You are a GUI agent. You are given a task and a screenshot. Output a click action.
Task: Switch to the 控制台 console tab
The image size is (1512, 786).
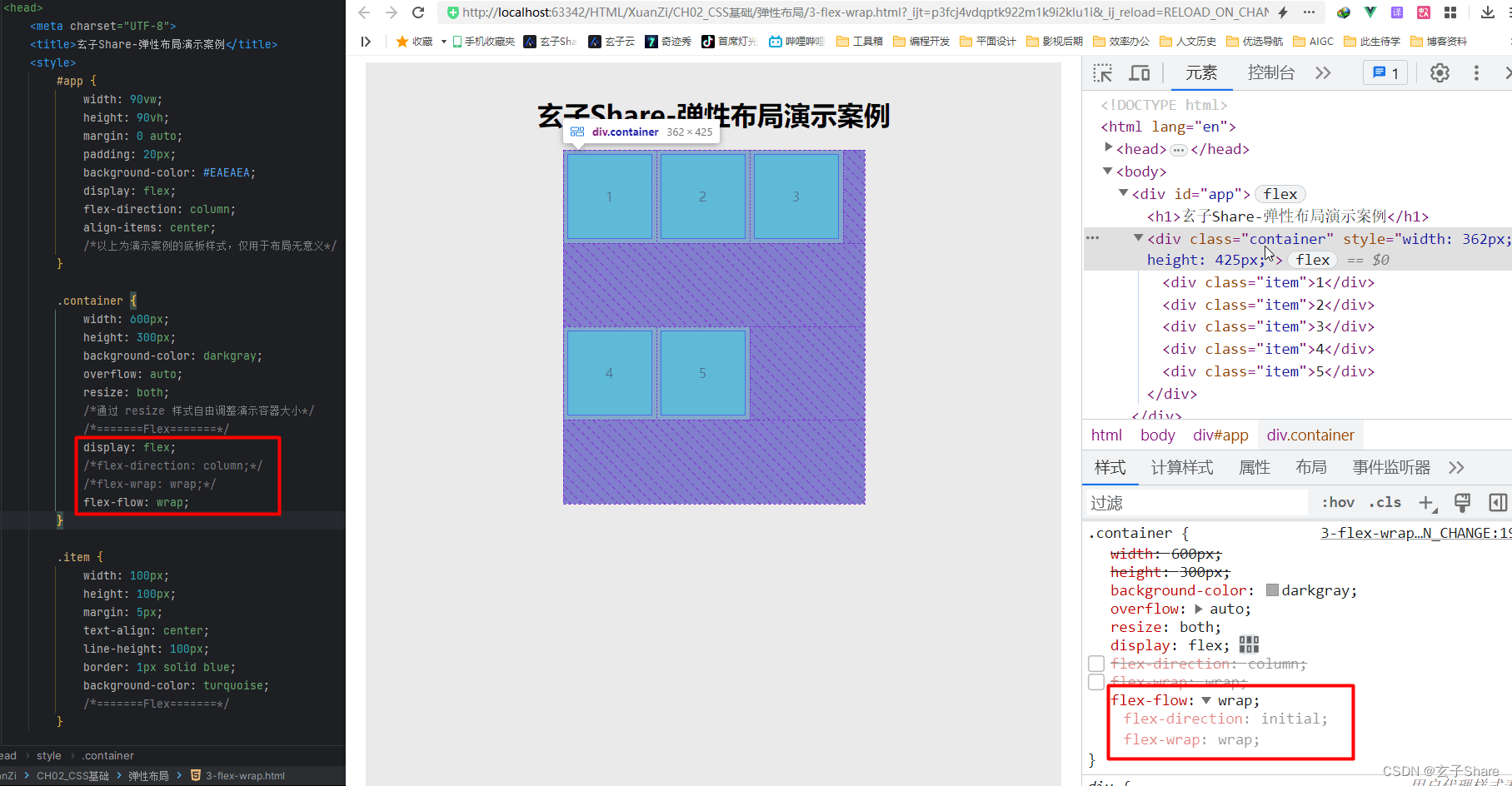pyautogui.click(x=1271, y=73)
